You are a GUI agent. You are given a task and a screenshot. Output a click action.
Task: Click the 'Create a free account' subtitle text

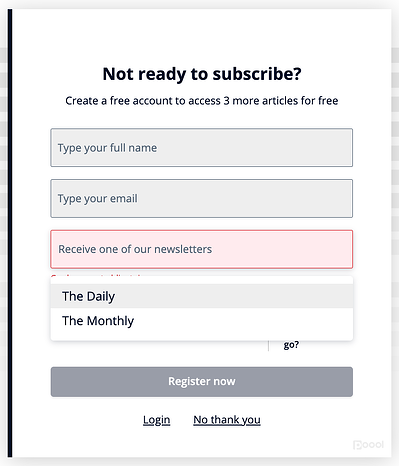coord(202,100)
